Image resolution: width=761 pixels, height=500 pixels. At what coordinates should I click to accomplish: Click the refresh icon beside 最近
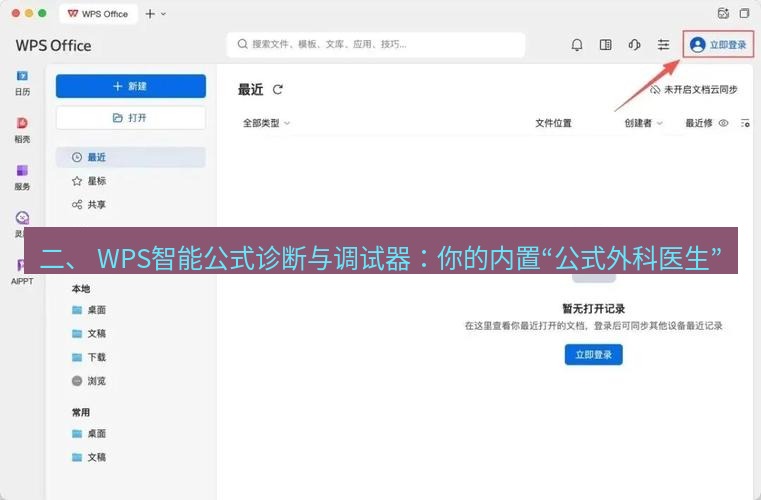coord(278,89)
